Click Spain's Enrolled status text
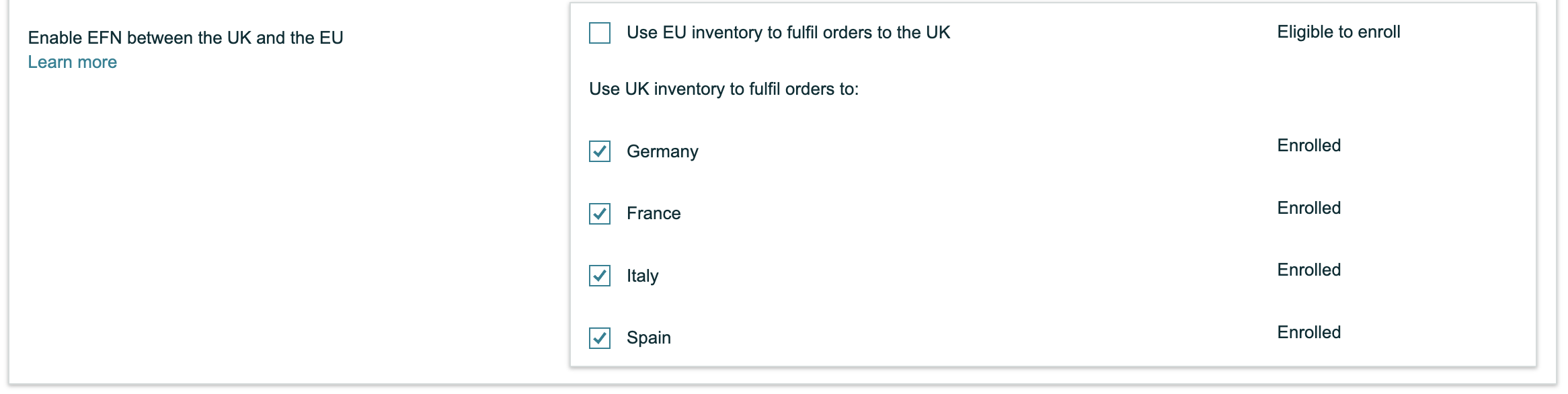This screenshot has height=394, width=1568. pyautogui.click(x=1309, y=332)
